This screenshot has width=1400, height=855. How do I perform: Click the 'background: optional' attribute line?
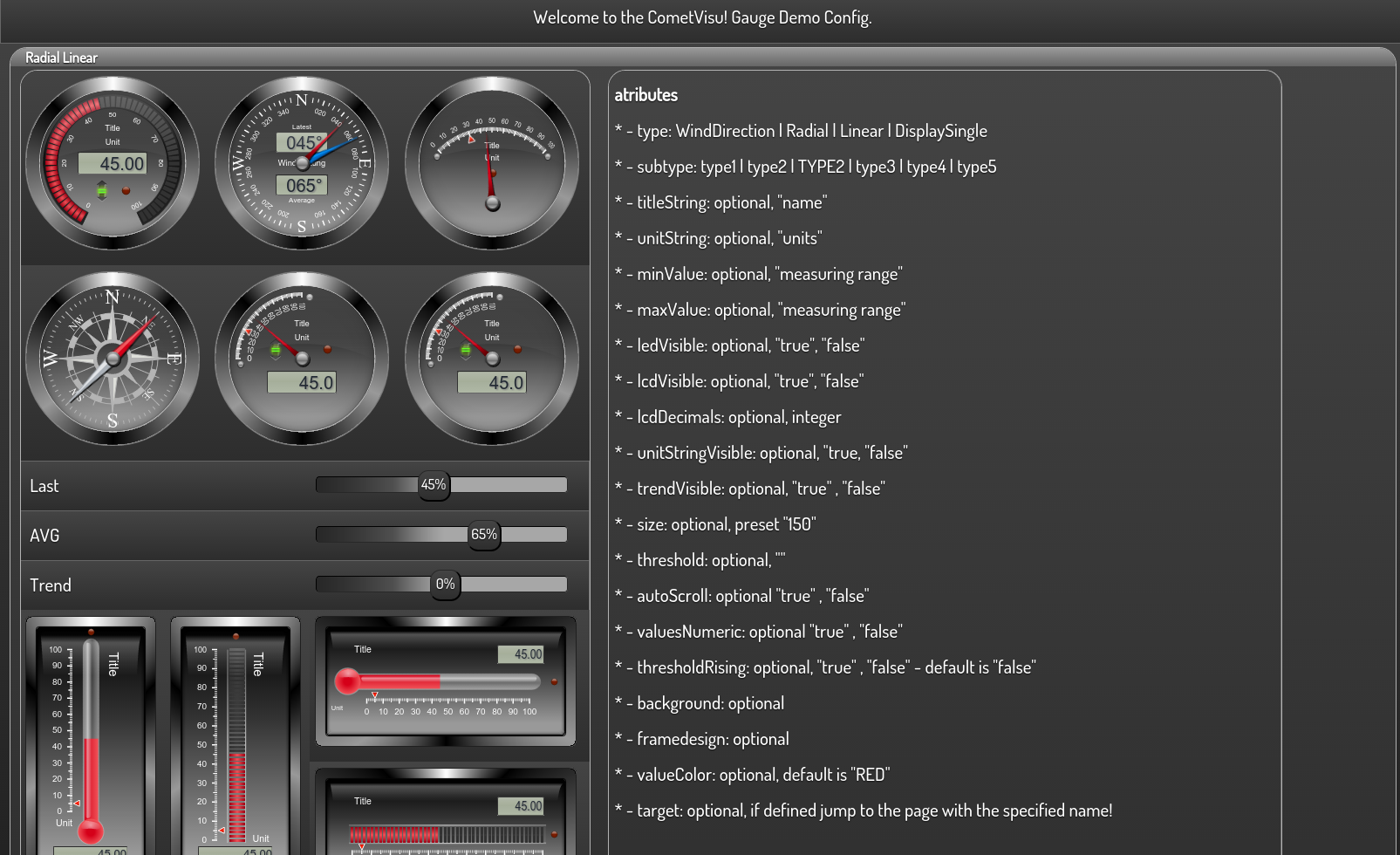click(699, 703)
